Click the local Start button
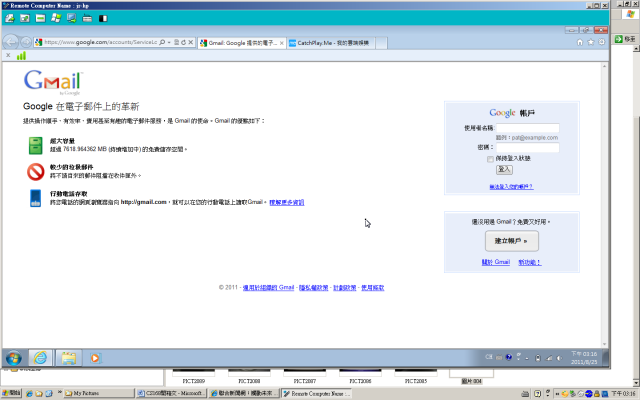The height and width of the screenshot is (400, 640). 11,393
